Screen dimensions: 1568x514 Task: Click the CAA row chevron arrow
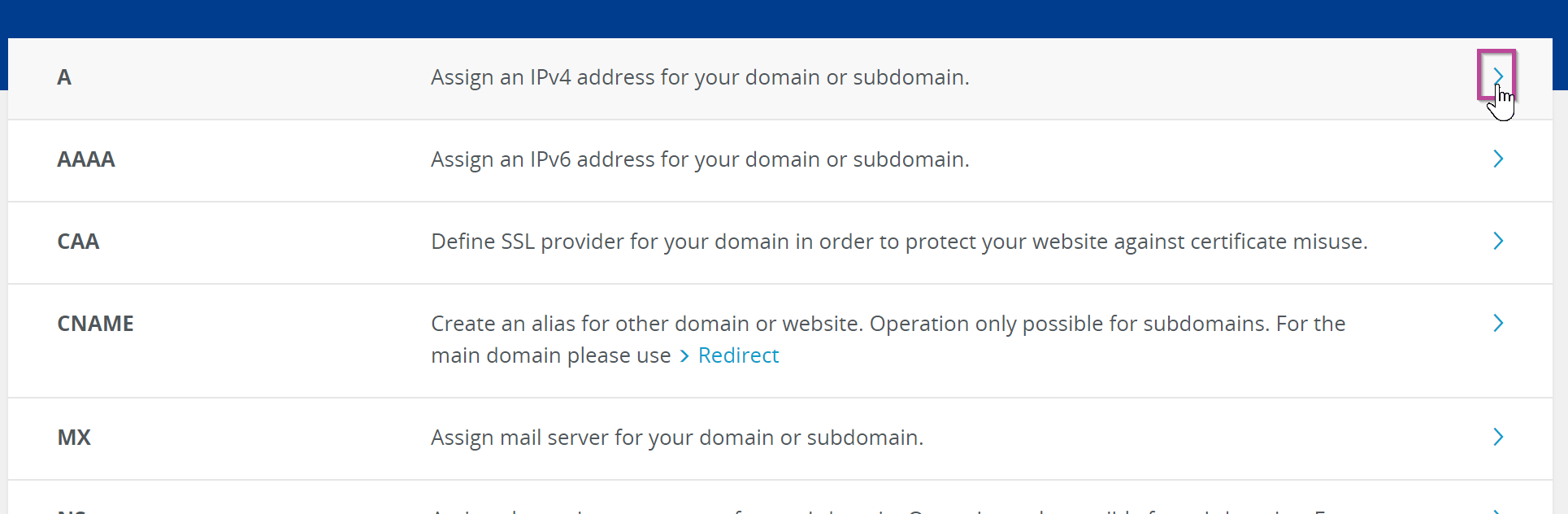point(1497,241)
